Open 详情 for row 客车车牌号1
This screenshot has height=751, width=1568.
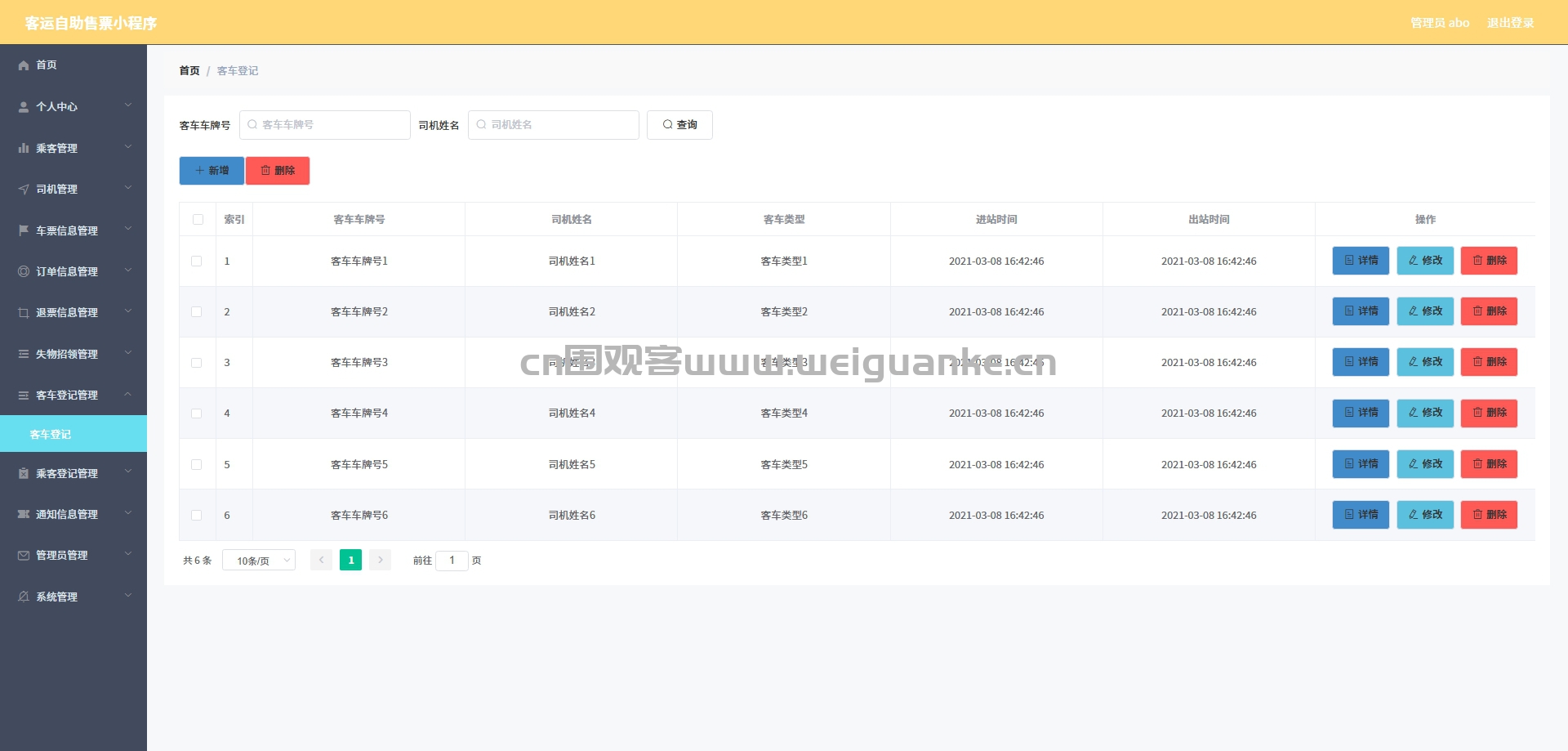coord(1361,261)
